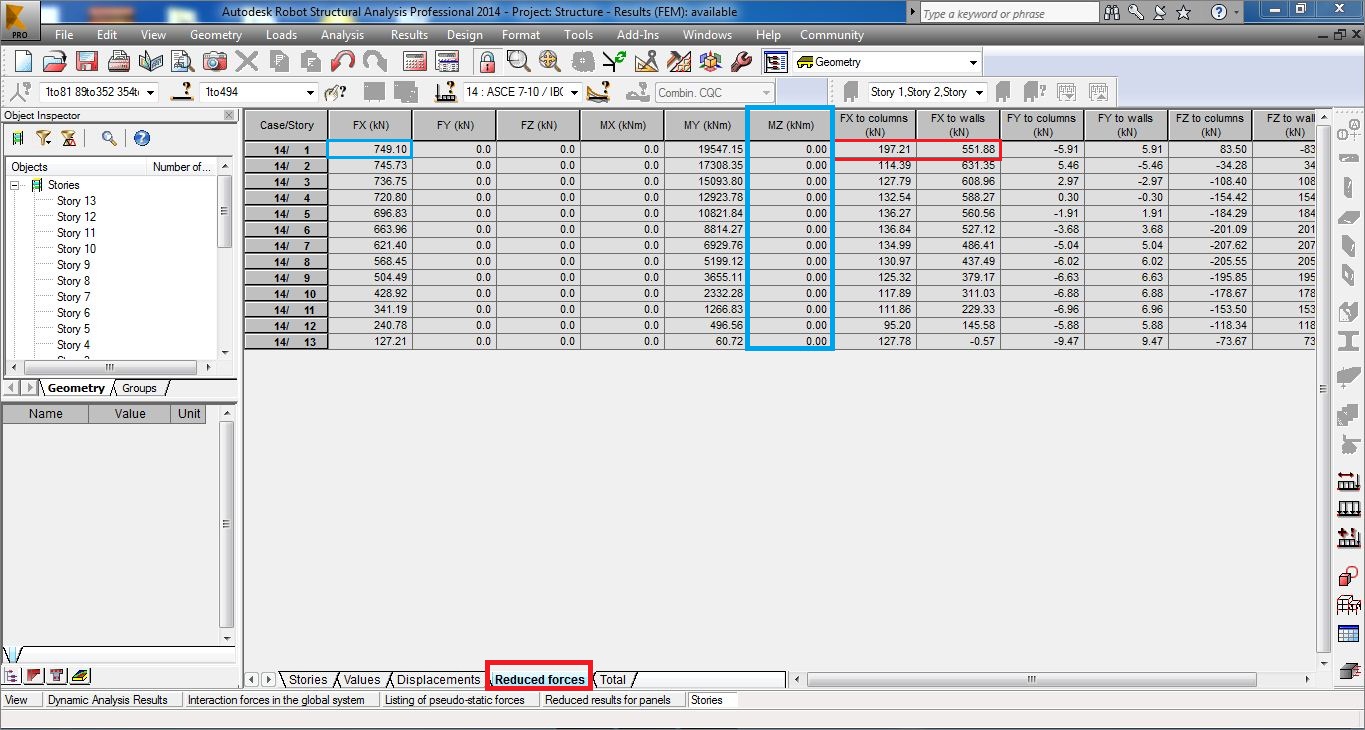Select cell value 749.10
1365x730 pixels.
pyautogui.click(x=370, y=149)
